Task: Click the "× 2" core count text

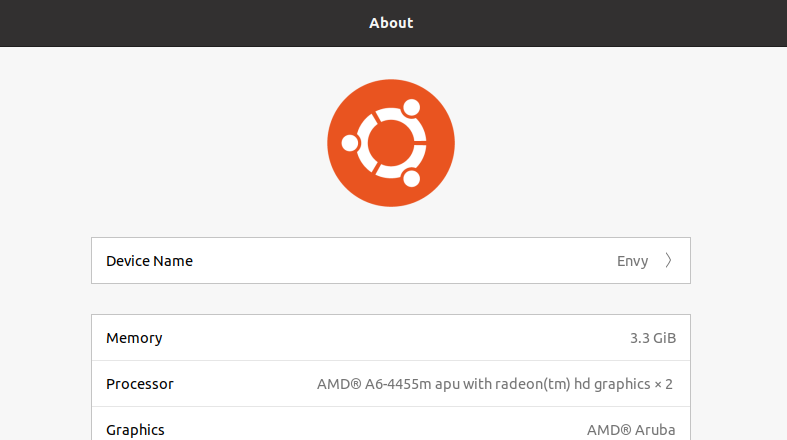Action: click(x=665, y=384)
